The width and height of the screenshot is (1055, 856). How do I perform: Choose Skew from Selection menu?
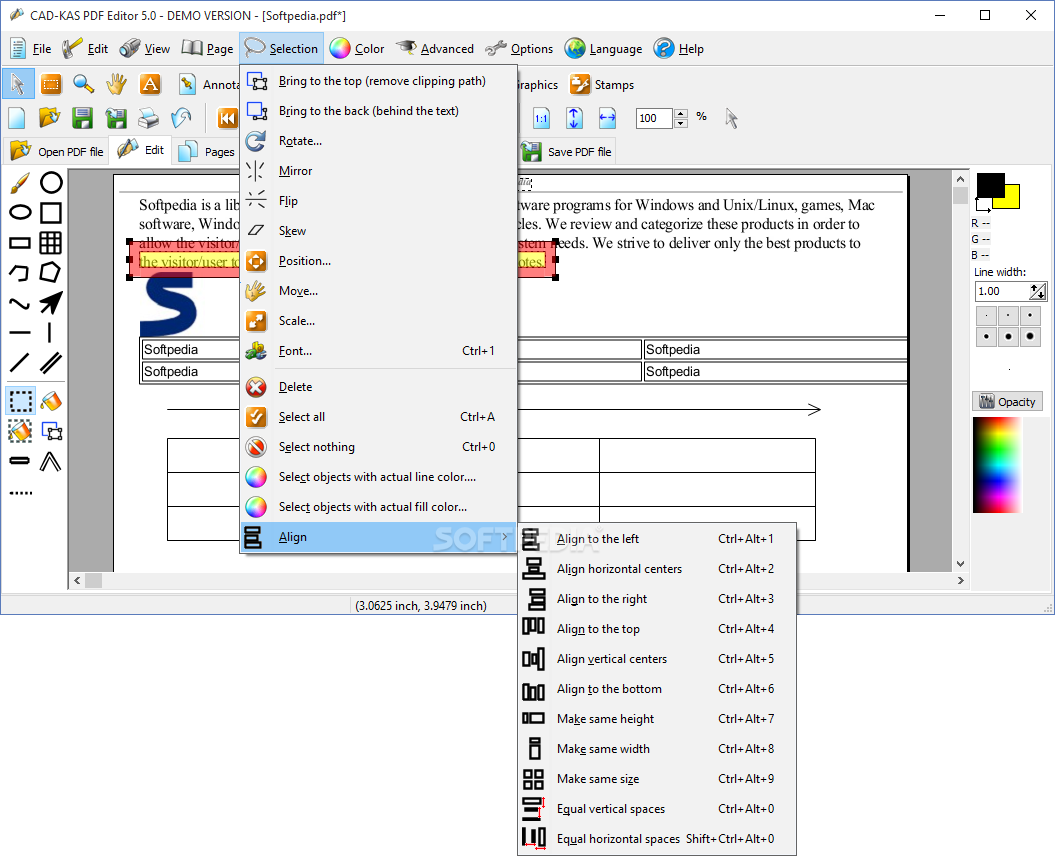[x=378, y=231]
